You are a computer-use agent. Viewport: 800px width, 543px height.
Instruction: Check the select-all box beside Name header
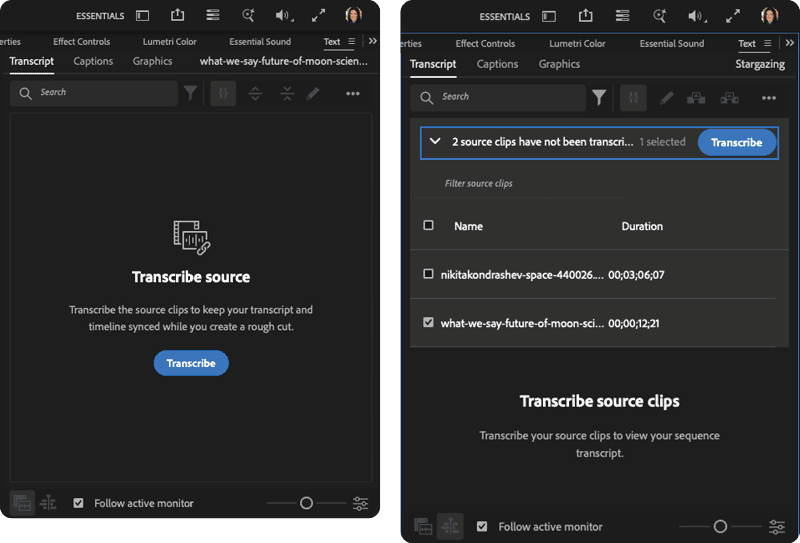[x=429, y=225]
